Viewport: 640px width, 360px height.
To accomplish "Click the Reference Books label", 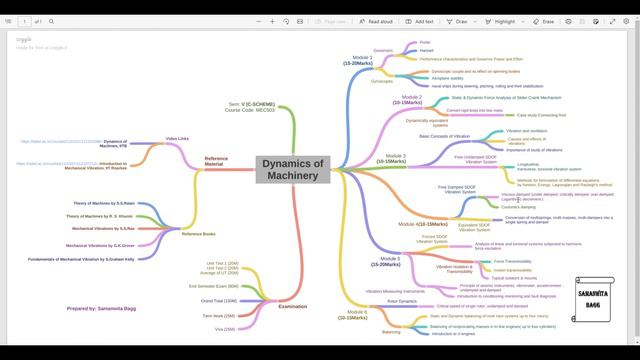I will coord(198,234).
